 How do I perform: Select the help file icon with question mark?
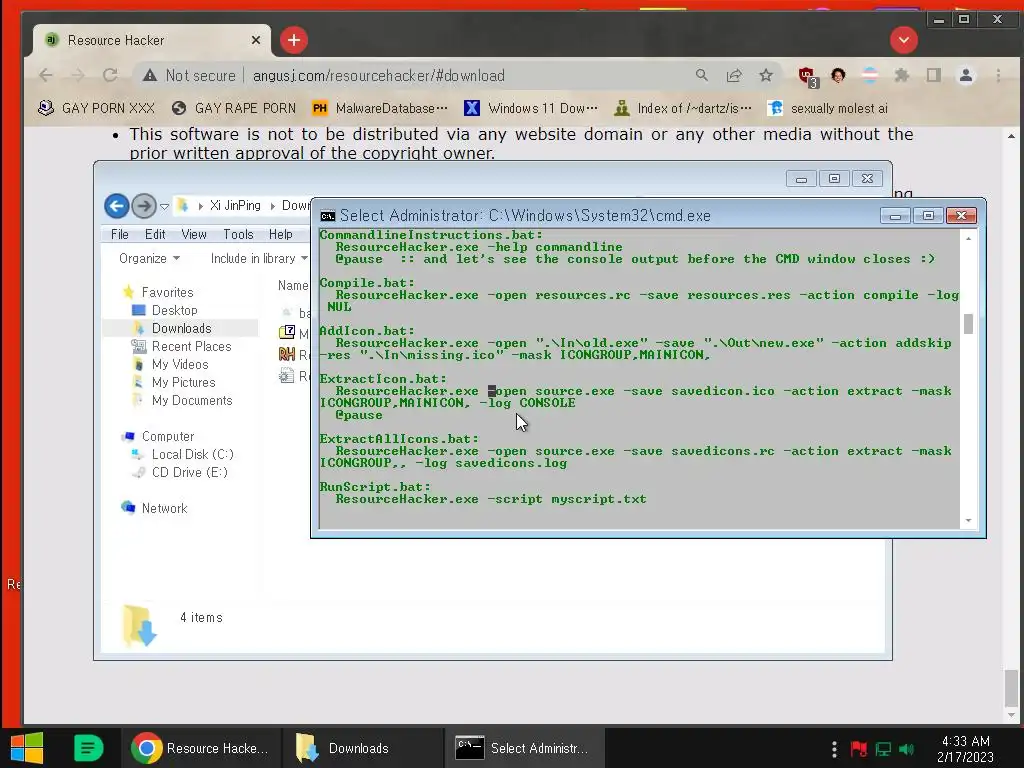tap(287, 332)
